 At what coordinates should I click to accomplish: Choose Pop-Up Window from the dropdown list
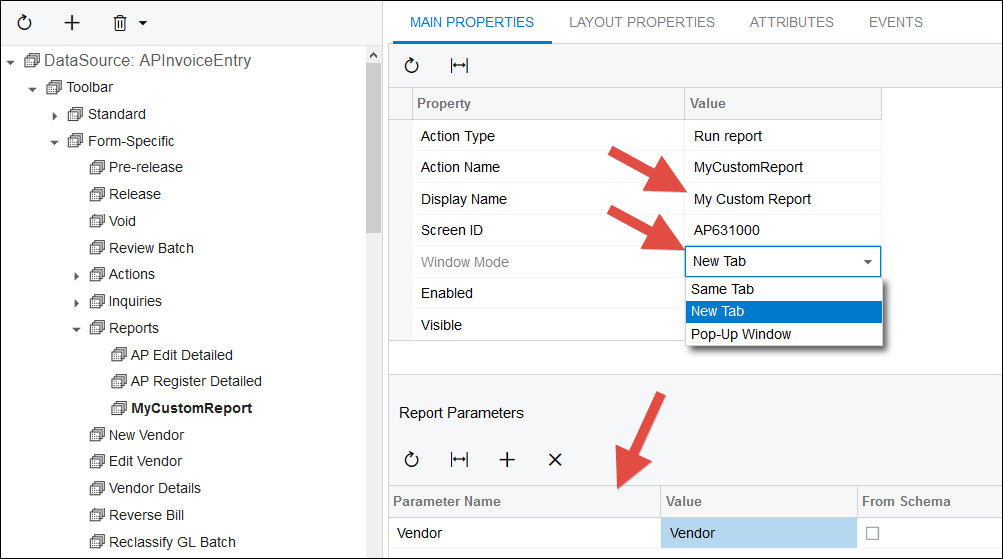(740, 334)
